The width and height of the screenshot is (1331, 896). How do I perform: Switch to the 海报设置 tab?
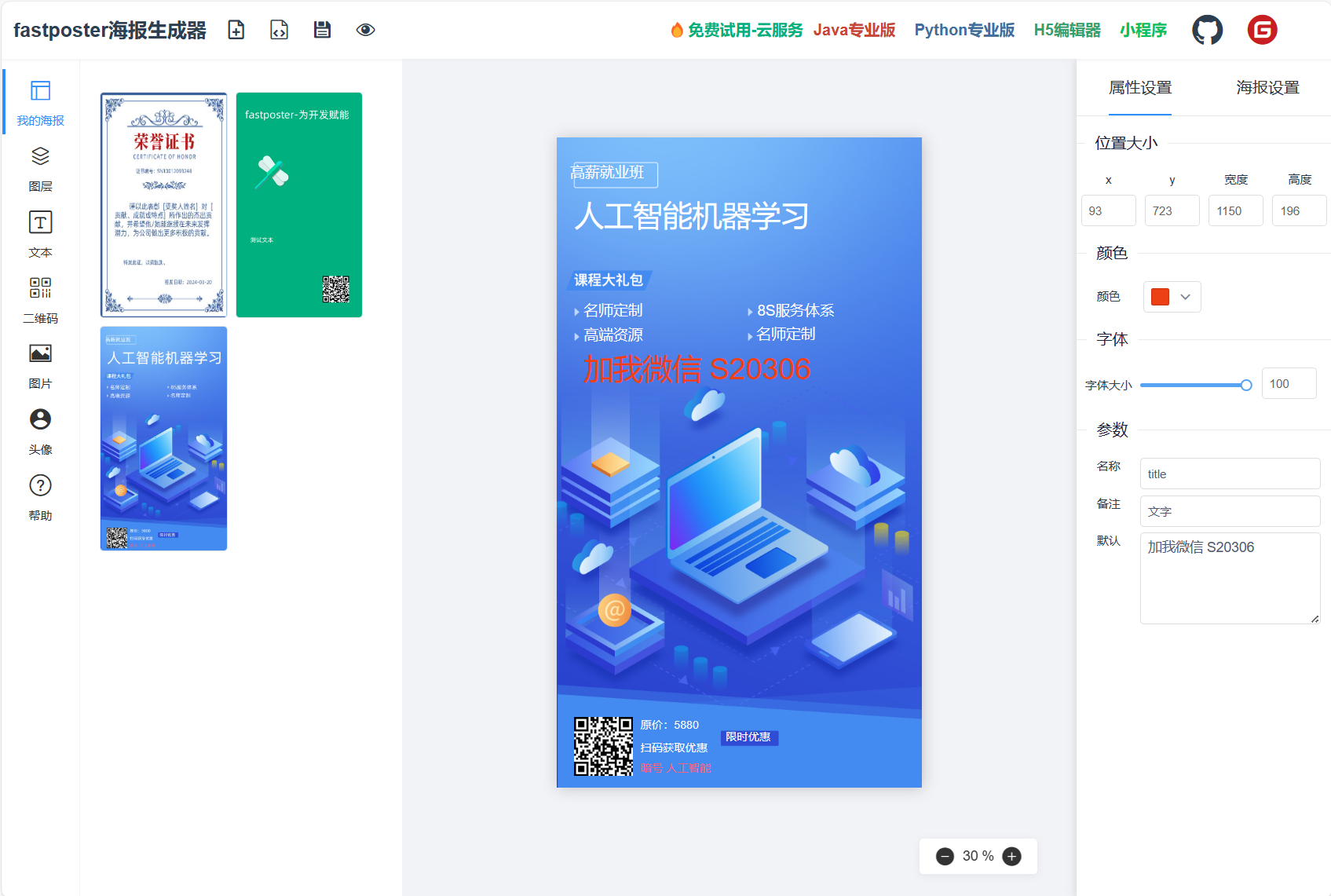(1267, 88)
